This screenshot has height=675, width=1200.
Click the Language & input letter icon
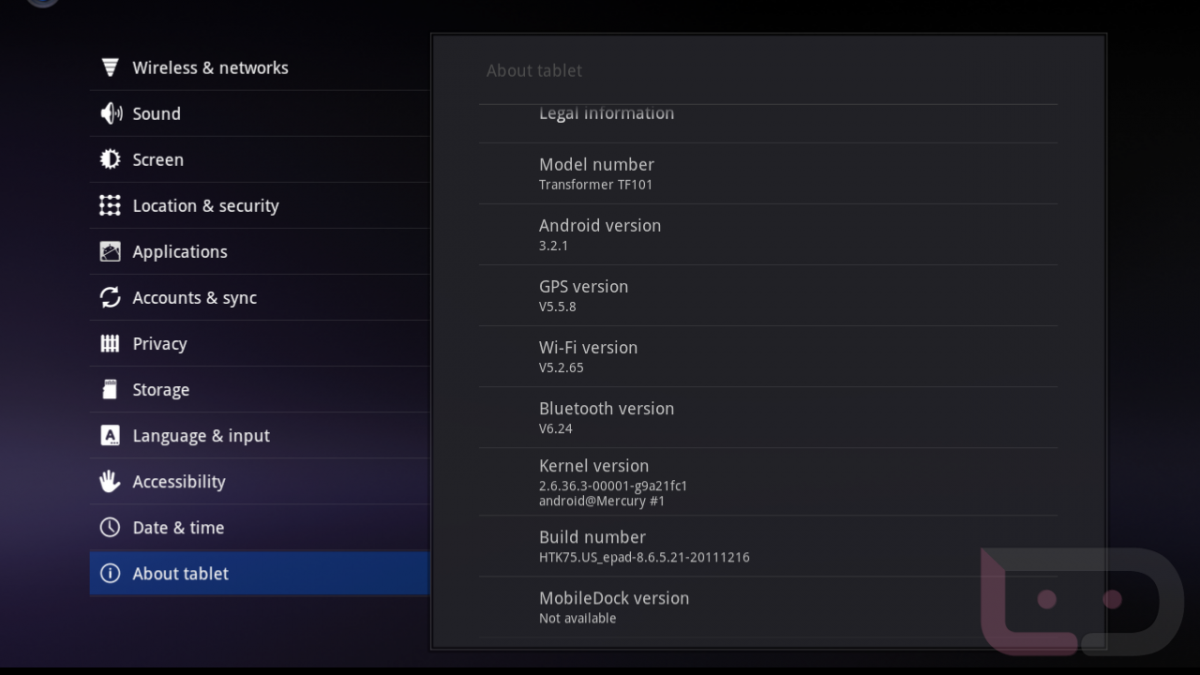pyautogui.click(x=110, y=436)
